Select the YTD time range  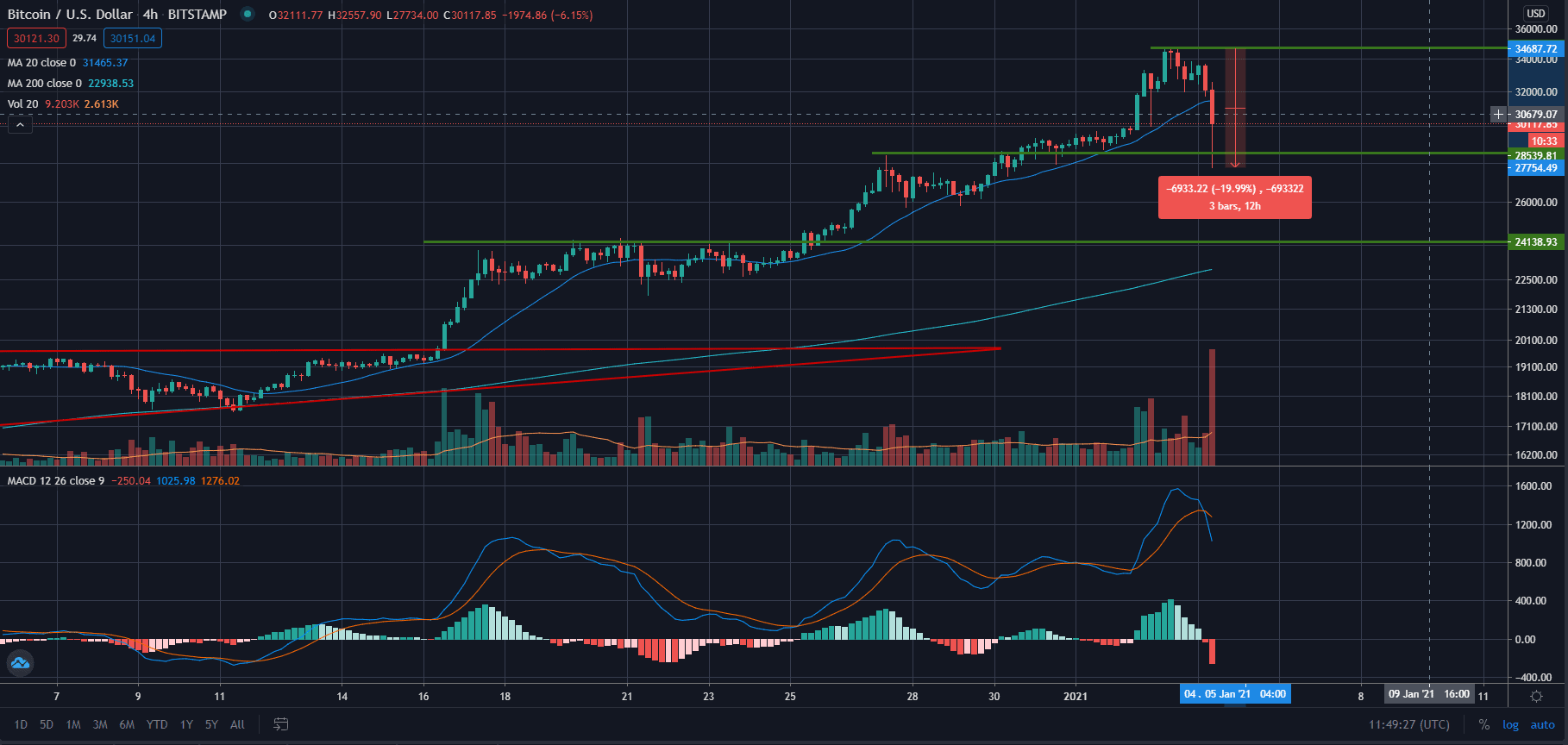[x=157, y=724]
